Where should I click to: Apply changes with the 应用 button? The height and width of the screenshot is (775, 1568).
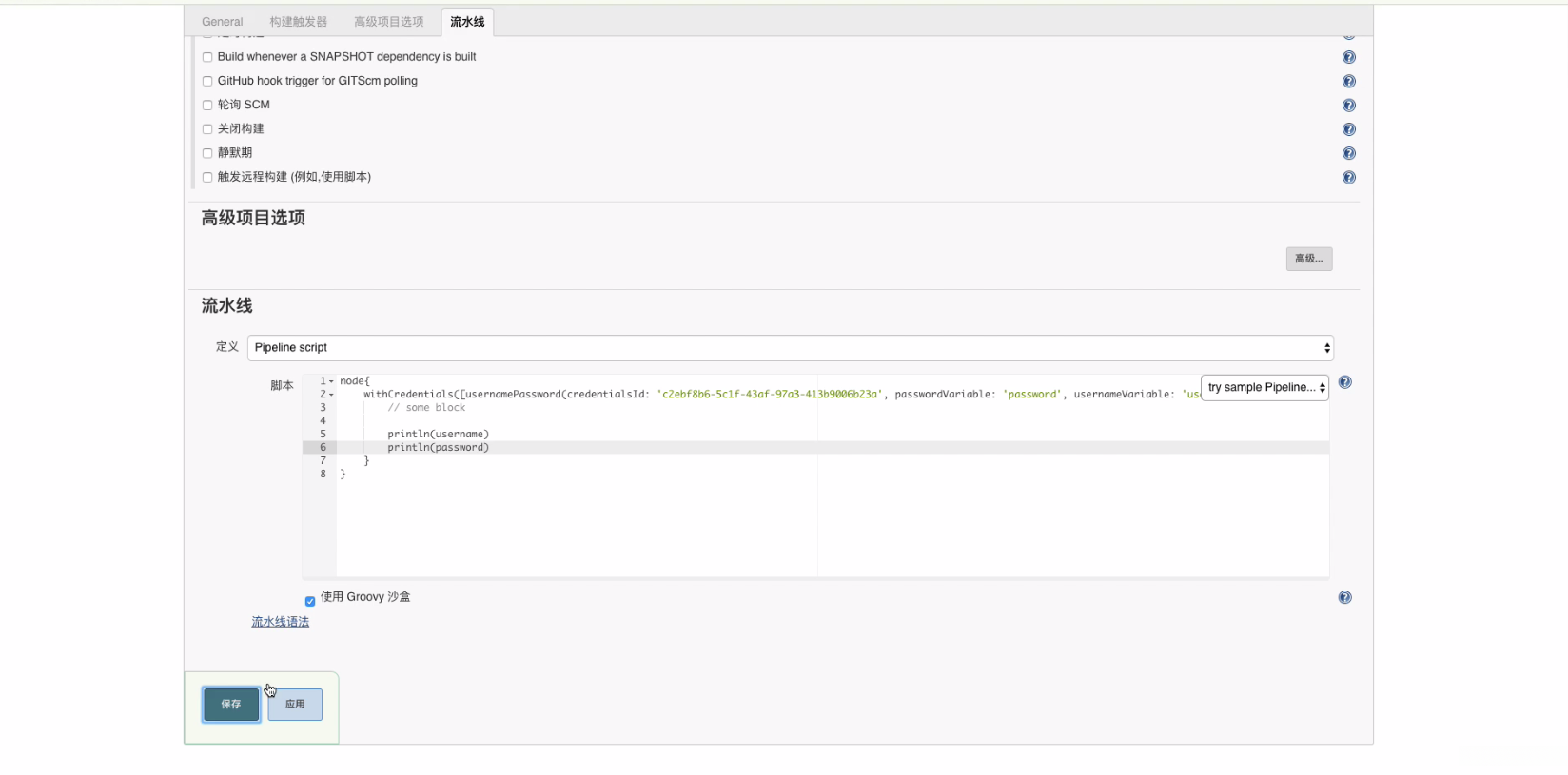[295, 705]
